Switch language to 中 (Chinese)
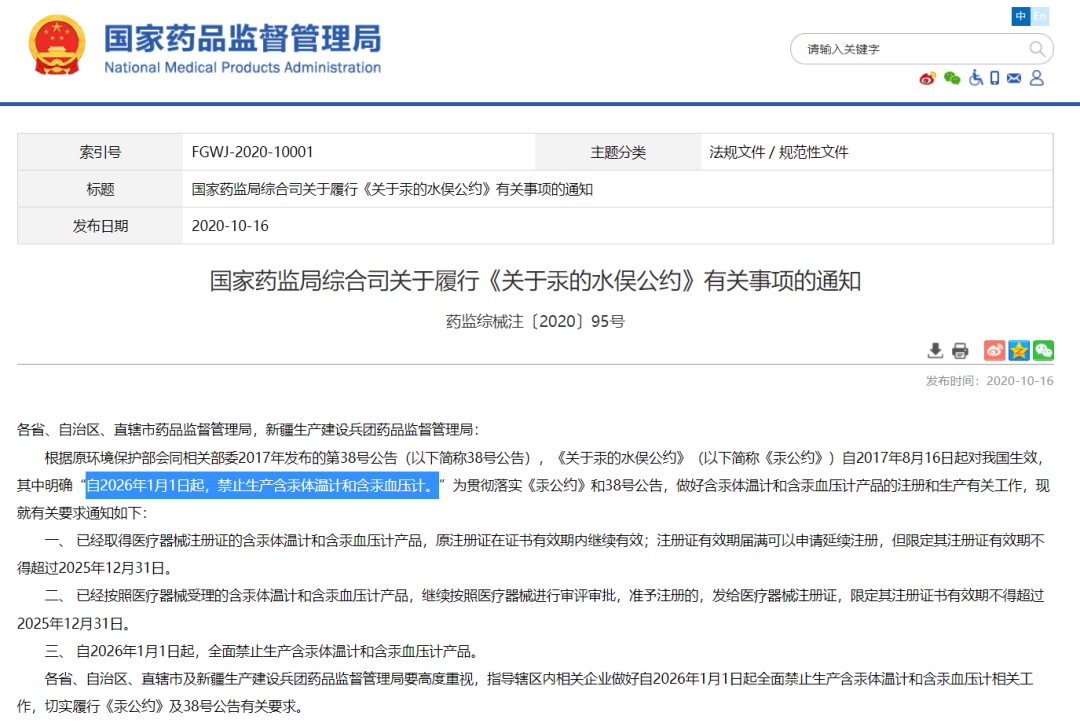The height and width of the screenshot is (723, 1080). (1021, 16)
